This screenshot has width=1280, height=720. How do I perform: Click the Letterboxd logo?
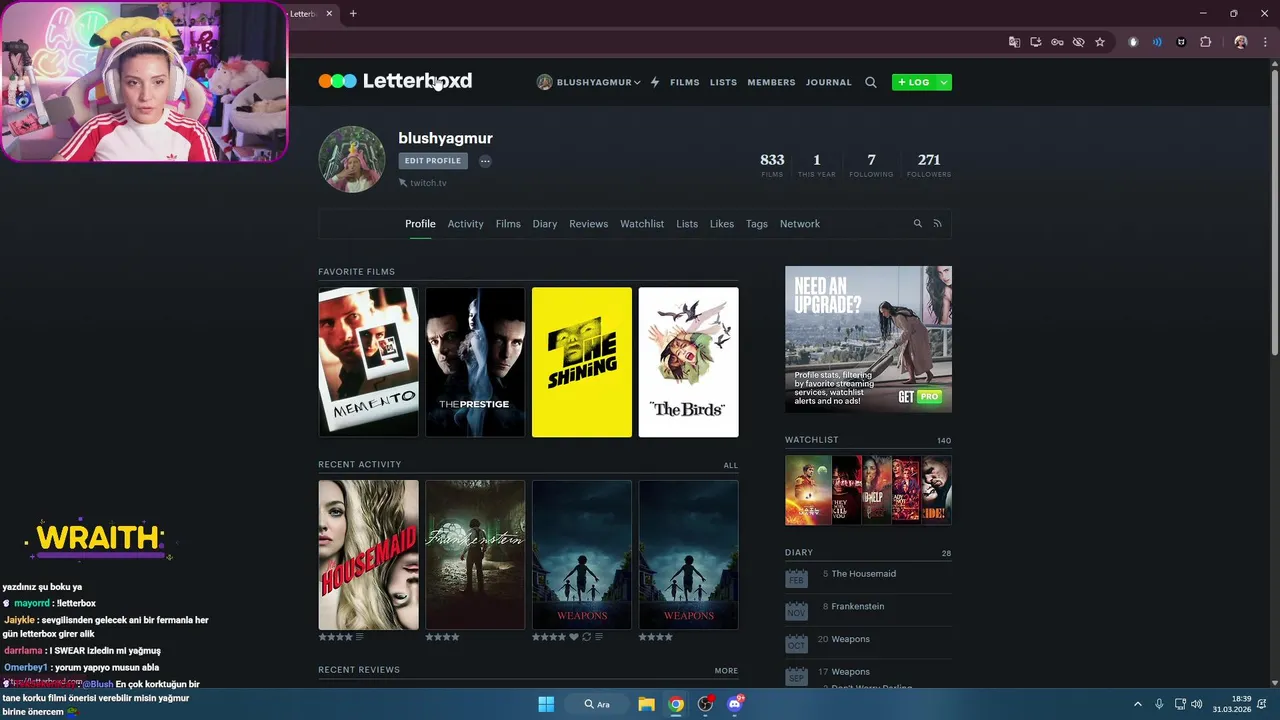395,81
